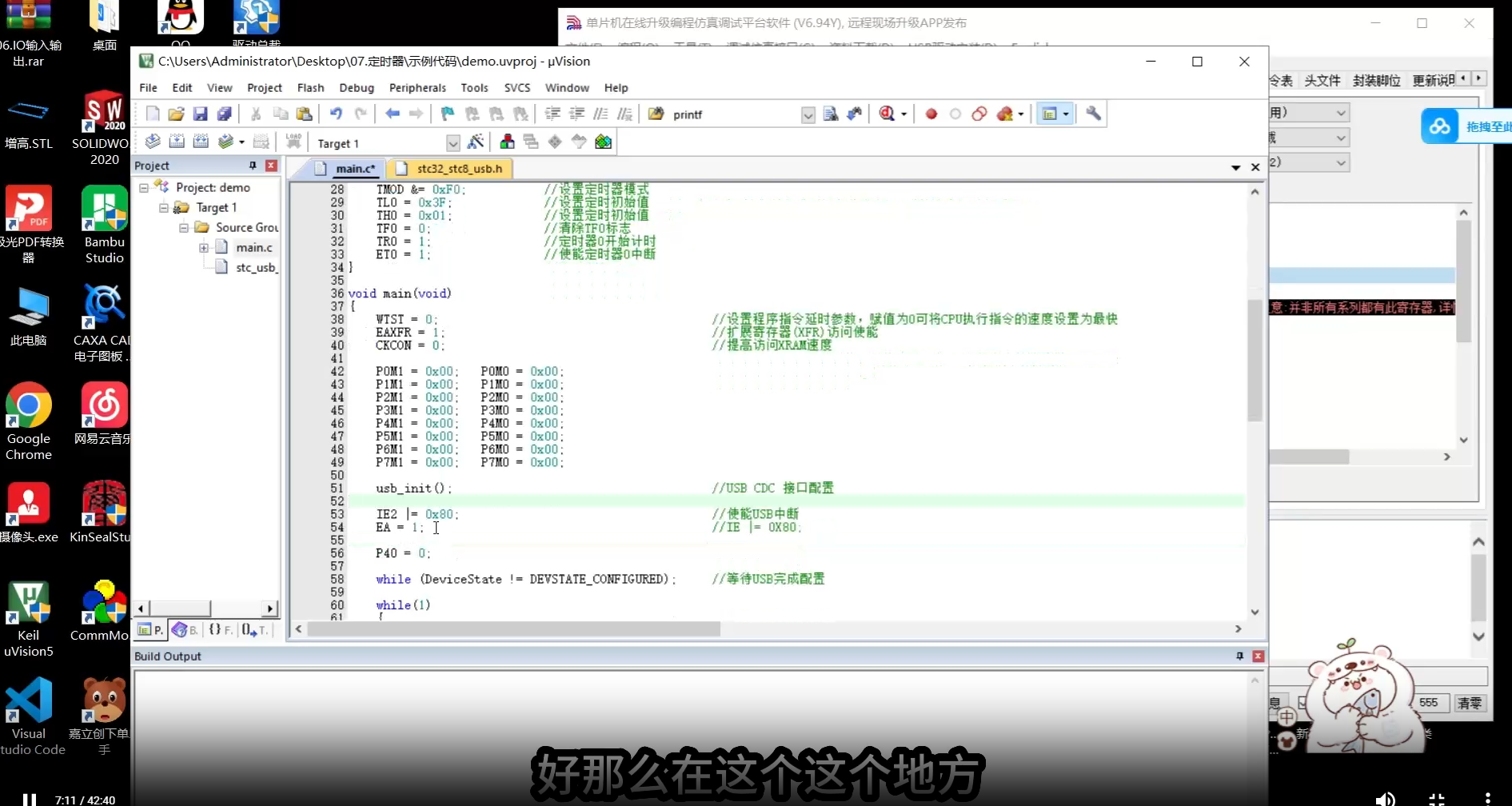The image size is (1512, 806).
Task: Click the Project pane's right scroll arrow
Action: click(270, 608)
